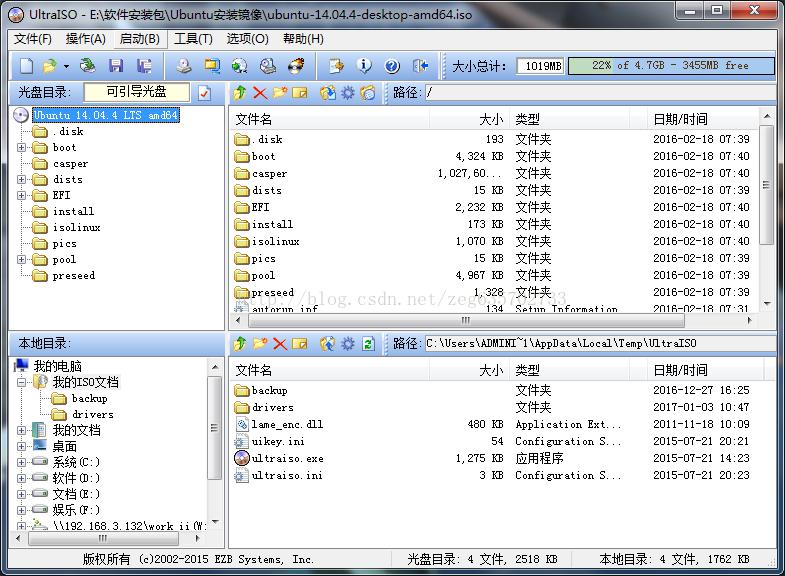
Task: Click the Compress ISO toolbar icon
Action: point(212,66)
